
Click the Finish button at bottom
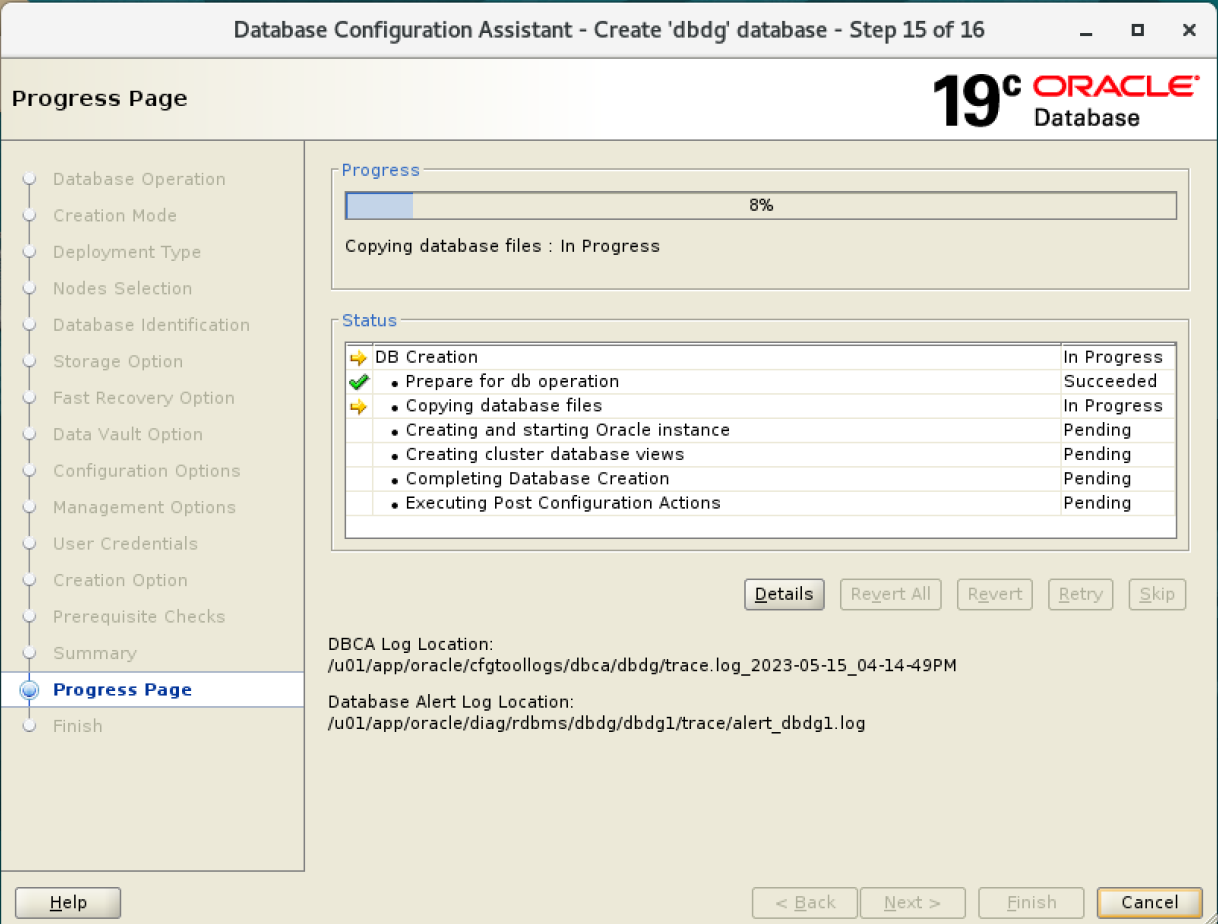tap(1031, 902)
